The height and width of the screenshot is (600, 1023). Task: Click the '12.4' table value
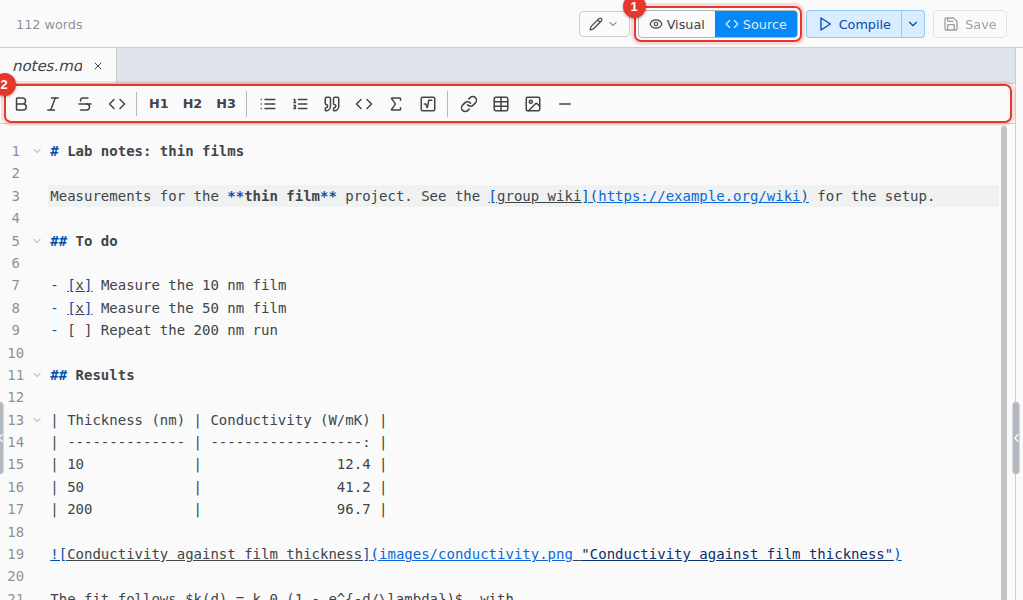pyautogui.click(x=354, y=465)
